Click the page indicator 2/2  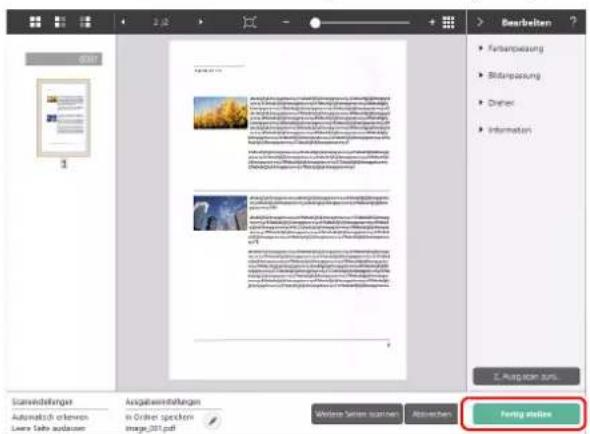(161, 22)
